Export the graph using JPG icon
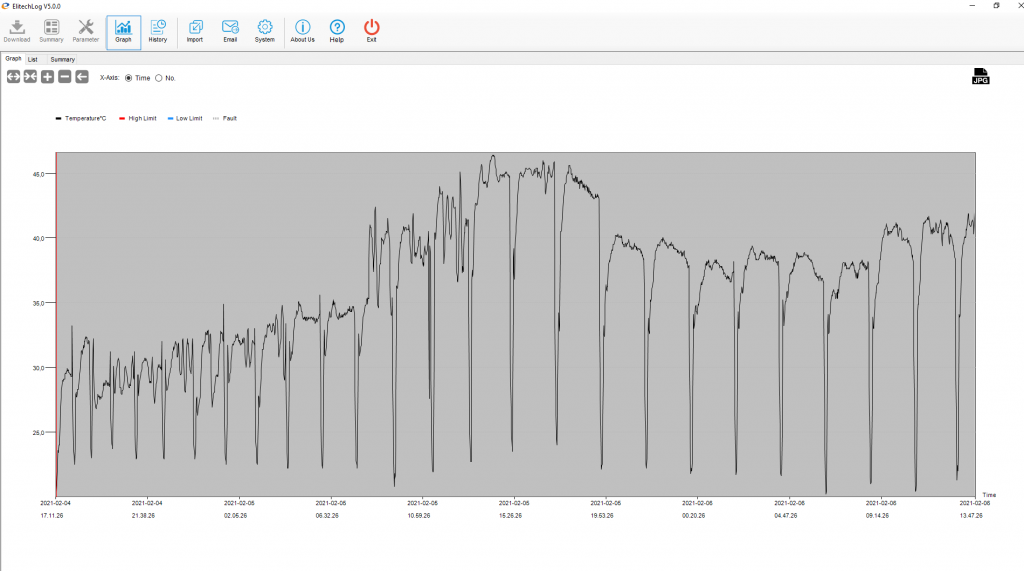1024x571 pixels. [x=980, y=77]
